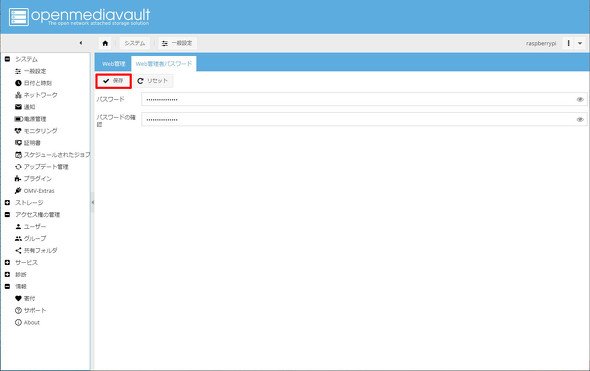Open the user menu dropdown arrow
This screenshot has width=590, height=371.
(x=580, y=43)
